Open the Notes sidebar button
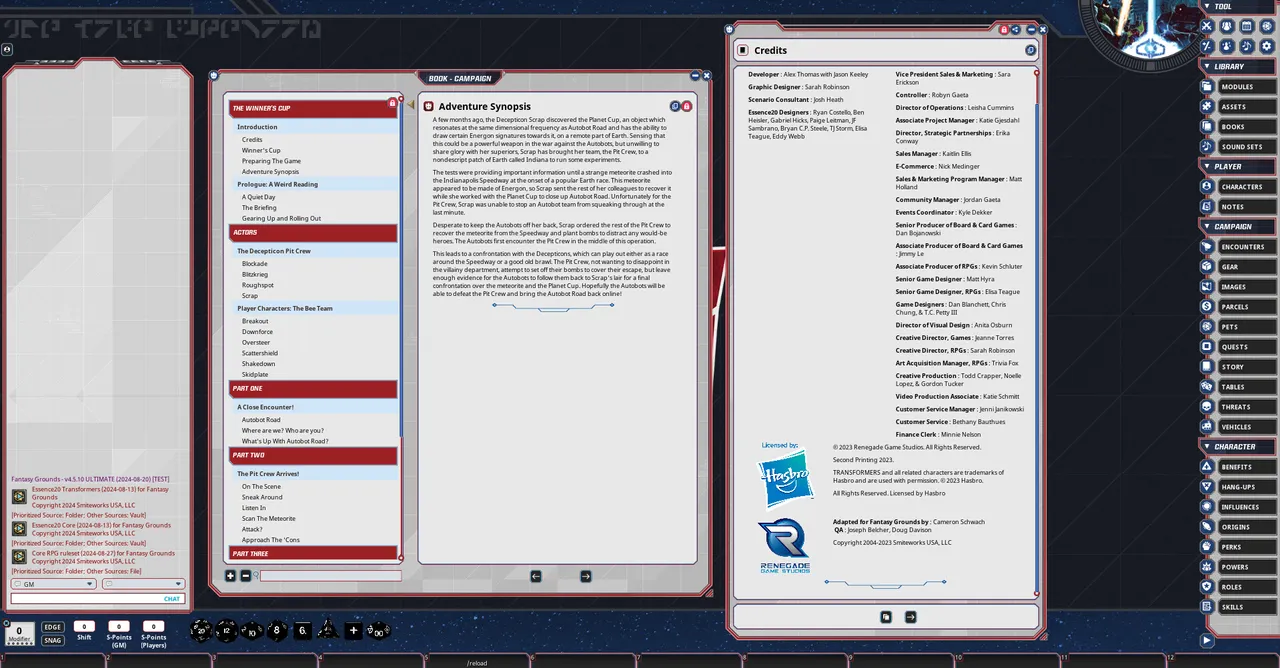 pyautogui.click(x=1237, y=207)
